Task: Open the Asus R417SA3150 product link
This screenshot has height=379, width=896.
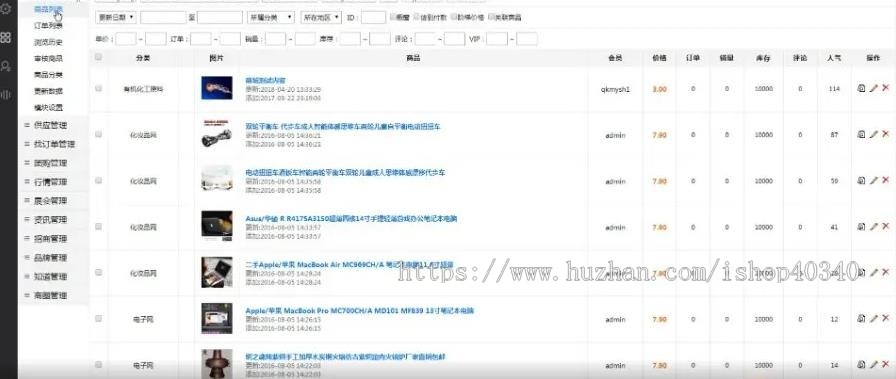Action: click(x=351, y=218)
